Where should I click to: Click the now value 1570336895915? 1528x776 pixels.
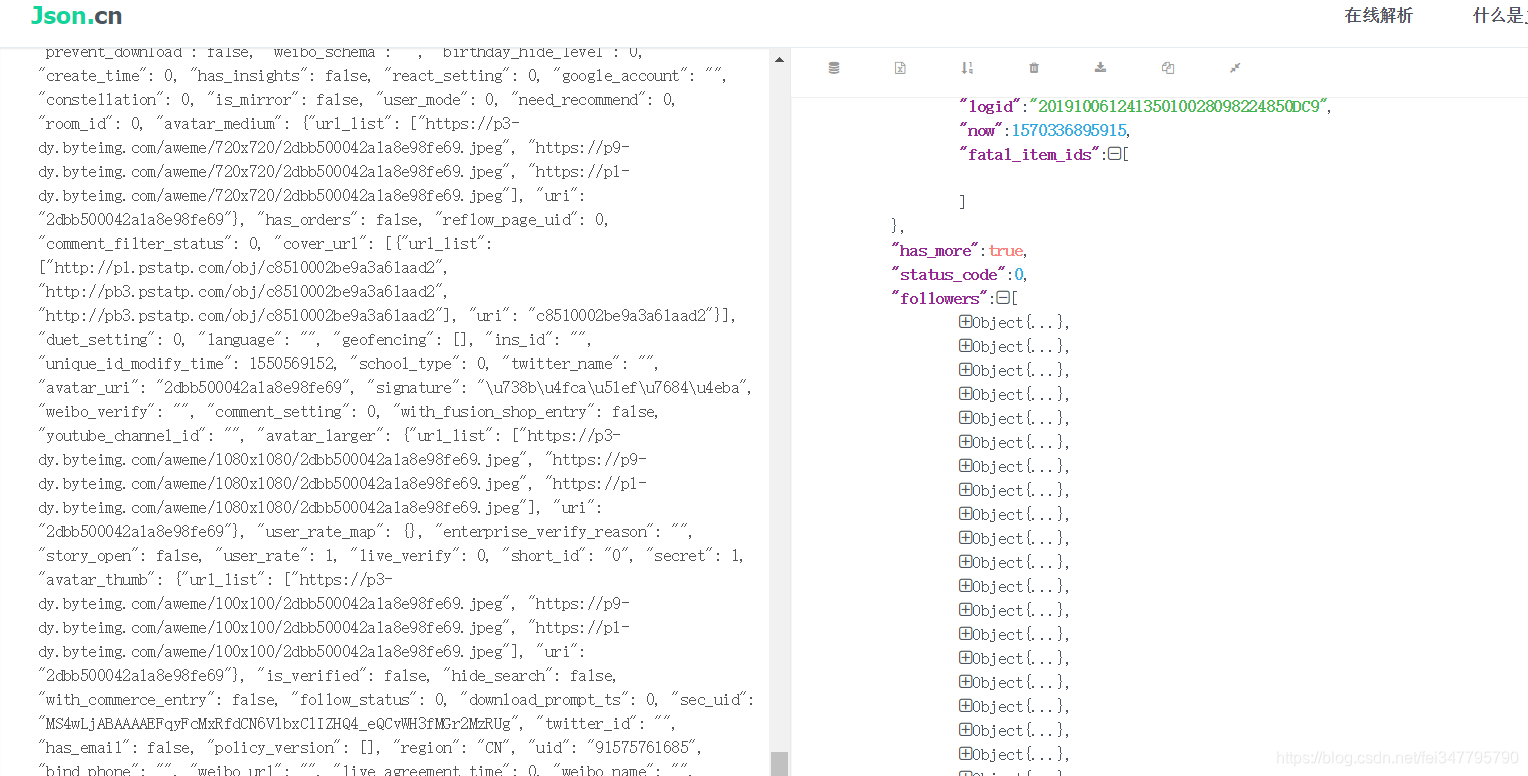click(1069, 130)
